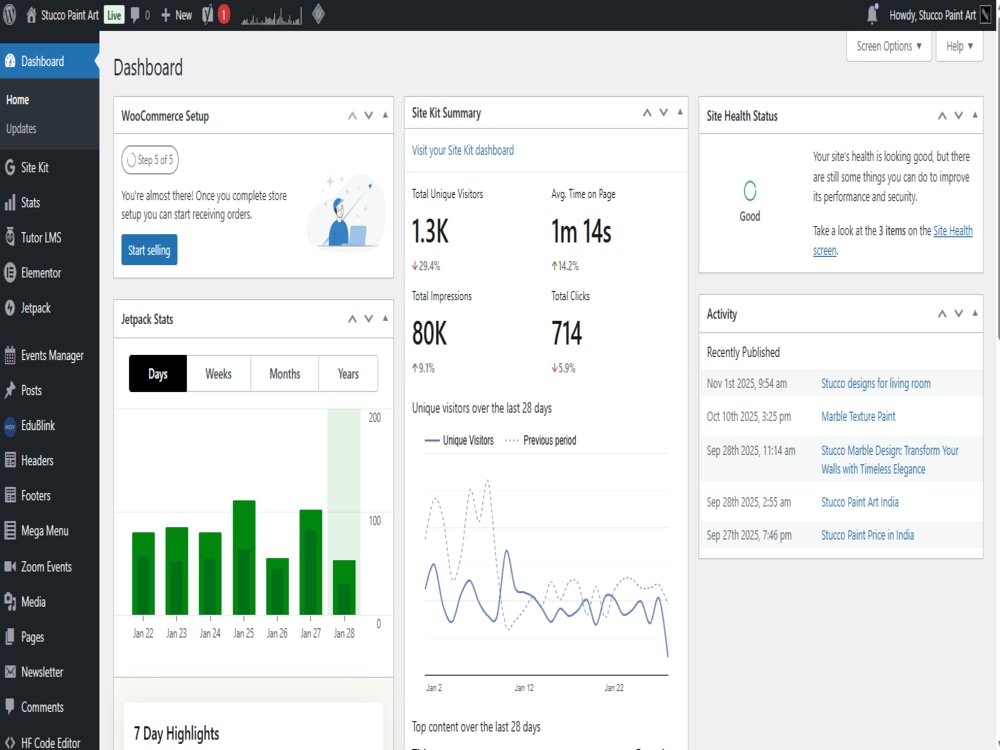1000x750 pixels.
Task: Click the Mega Menu icon in the sidebar
Action: pos(10,531)
